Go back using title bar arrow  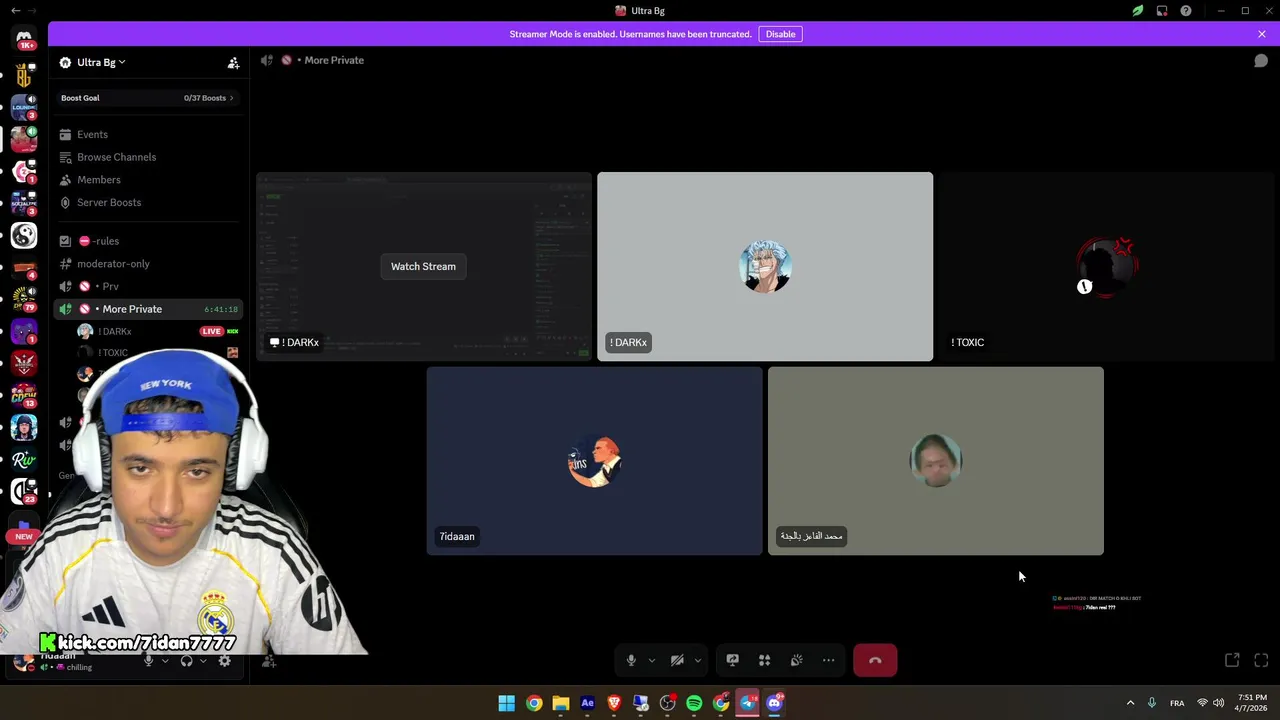tap(15, 10)
